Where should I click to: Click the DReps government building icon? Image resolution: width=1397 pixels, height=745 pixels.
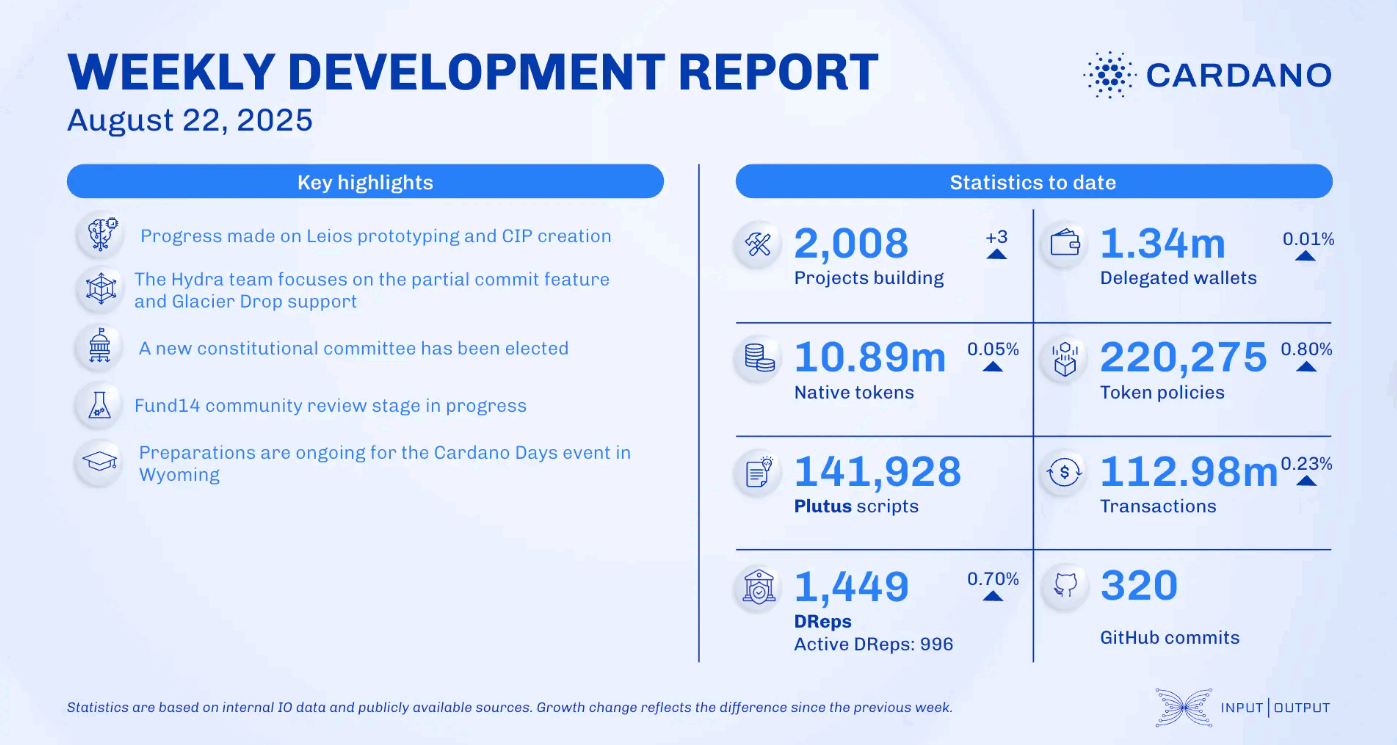coord(757,588)
